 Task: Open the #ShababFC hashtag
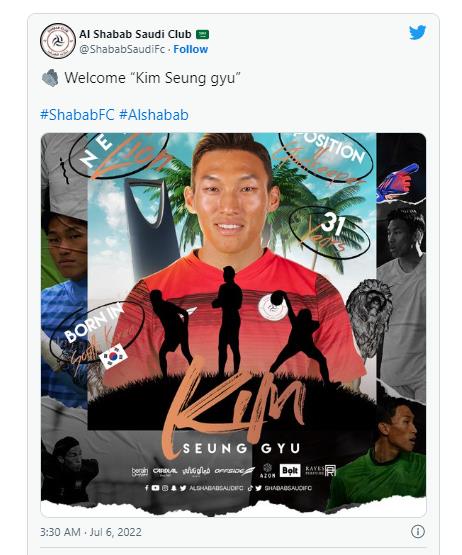(77, 115)
